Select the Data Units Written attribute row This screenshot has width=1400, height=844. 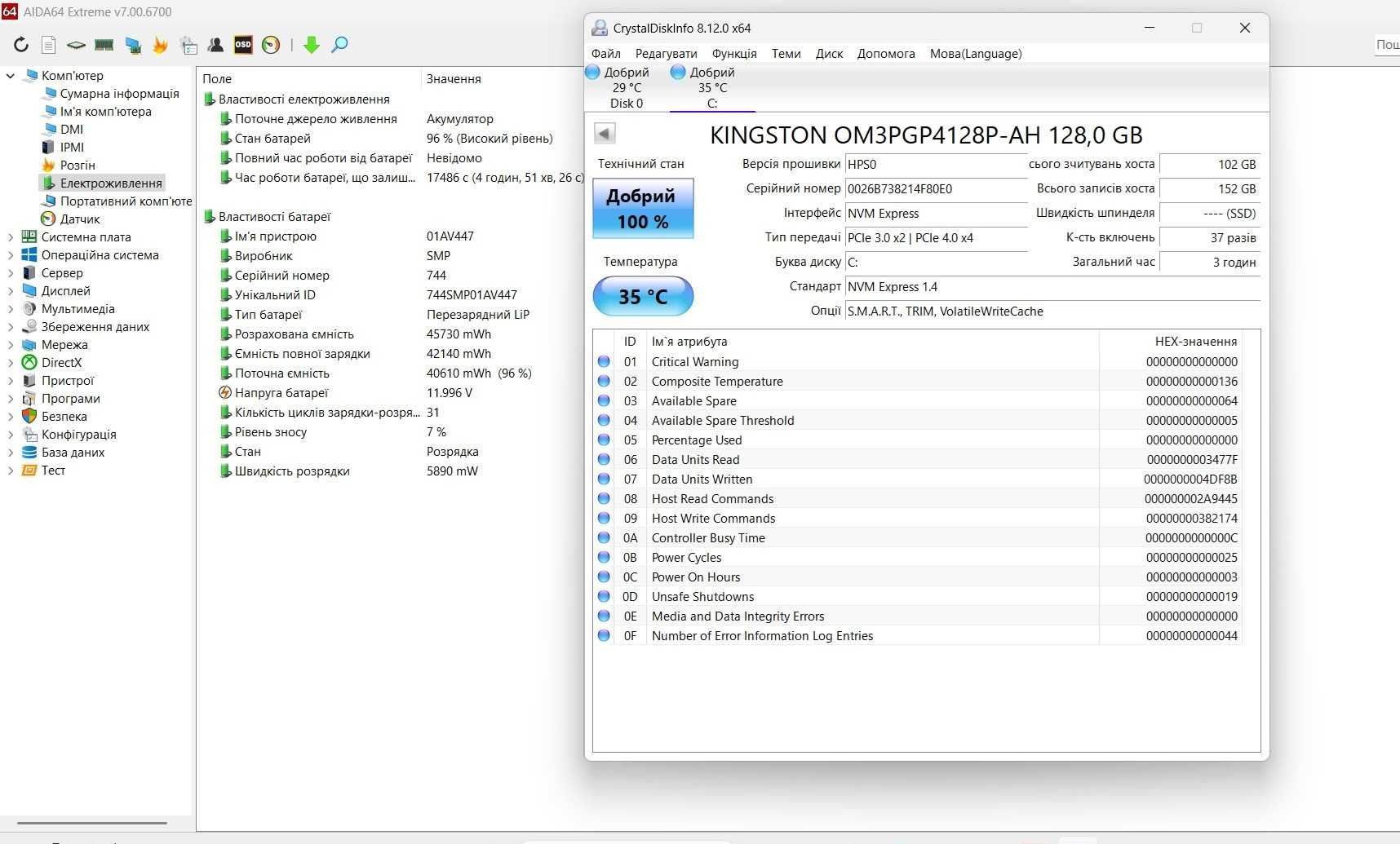pos(918,479)
